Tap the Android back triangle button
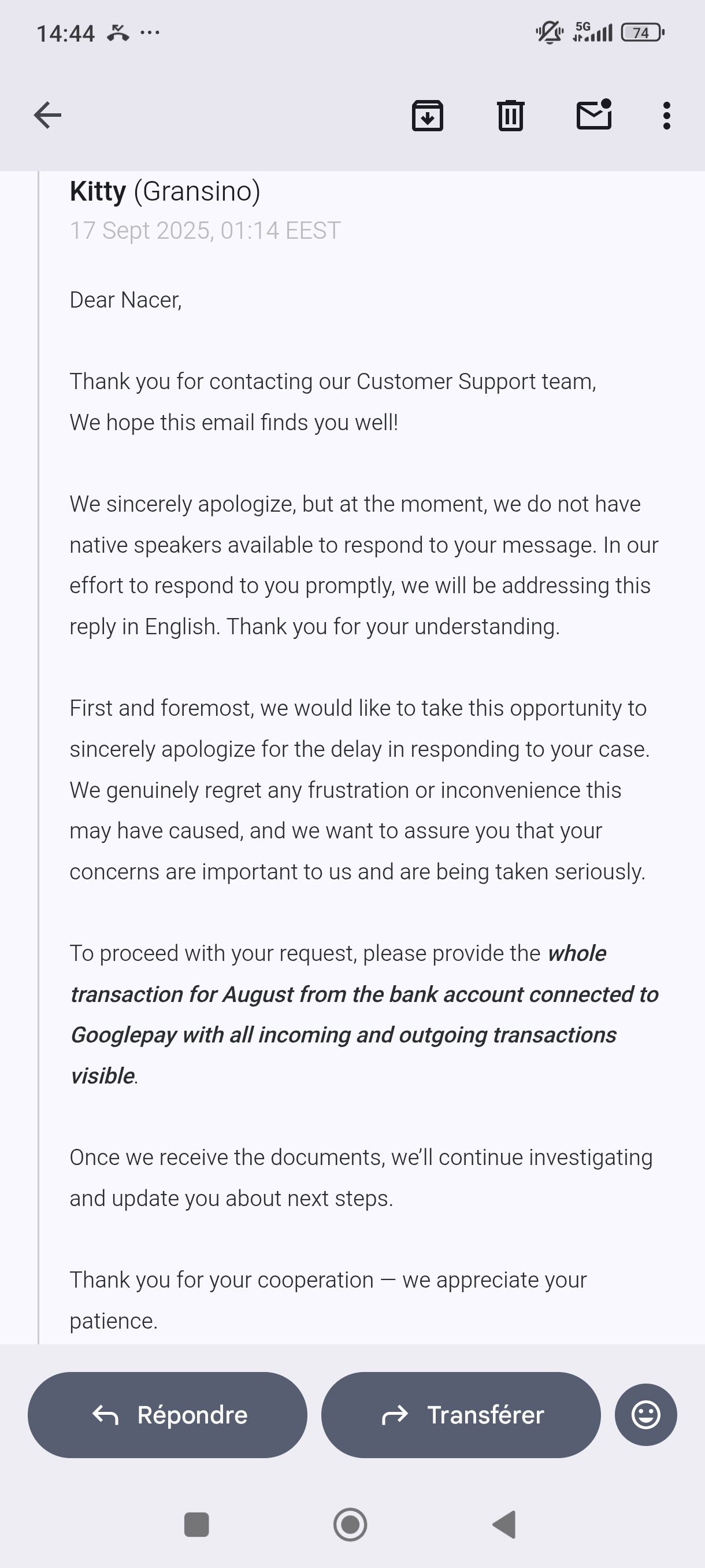 click(x=505, y=1525)
